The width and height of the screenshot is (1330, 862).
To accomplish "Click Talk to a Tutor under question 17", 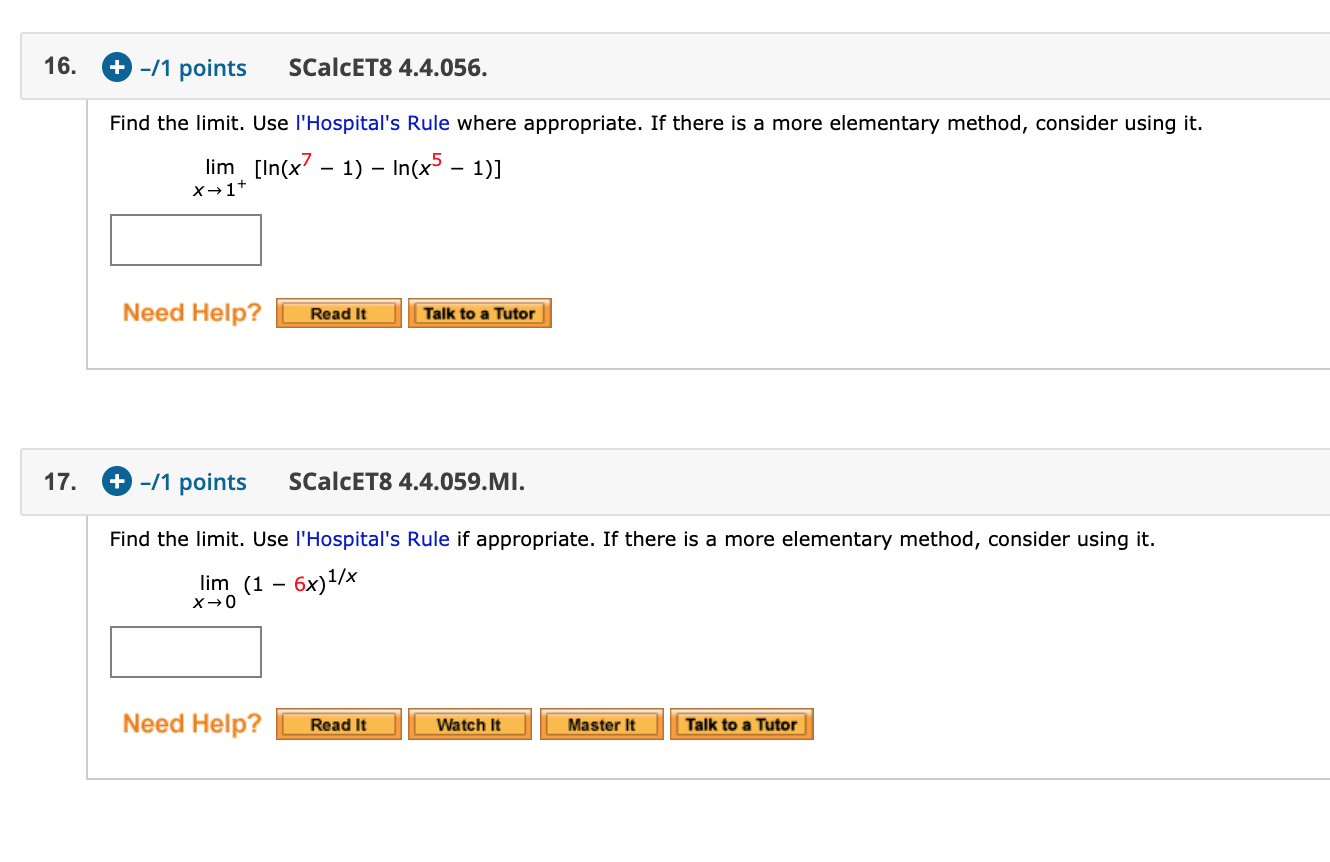I will pos(741,723).
